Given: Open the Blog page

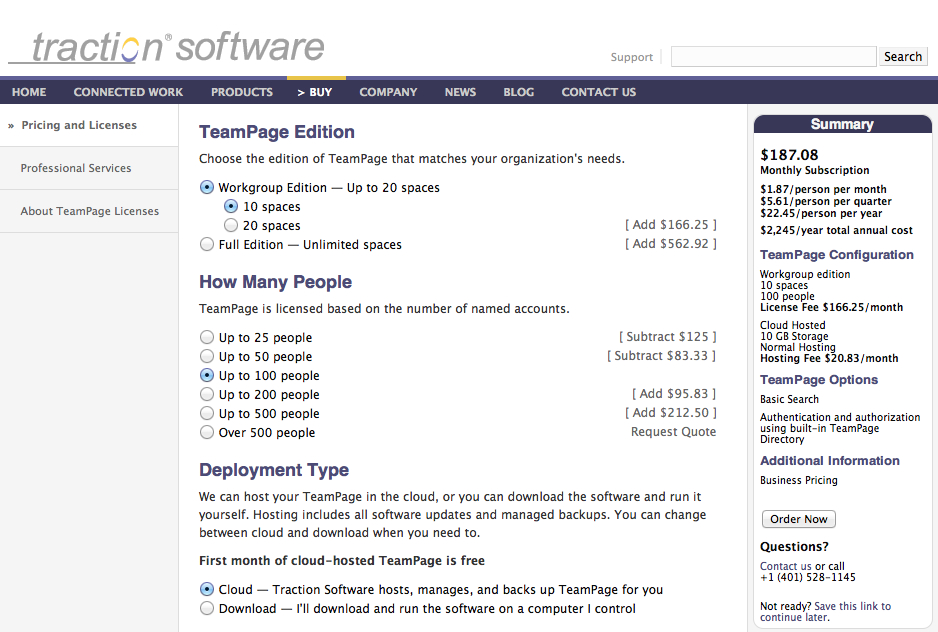Looking at the screenshot, I should (x=518, y=92).
